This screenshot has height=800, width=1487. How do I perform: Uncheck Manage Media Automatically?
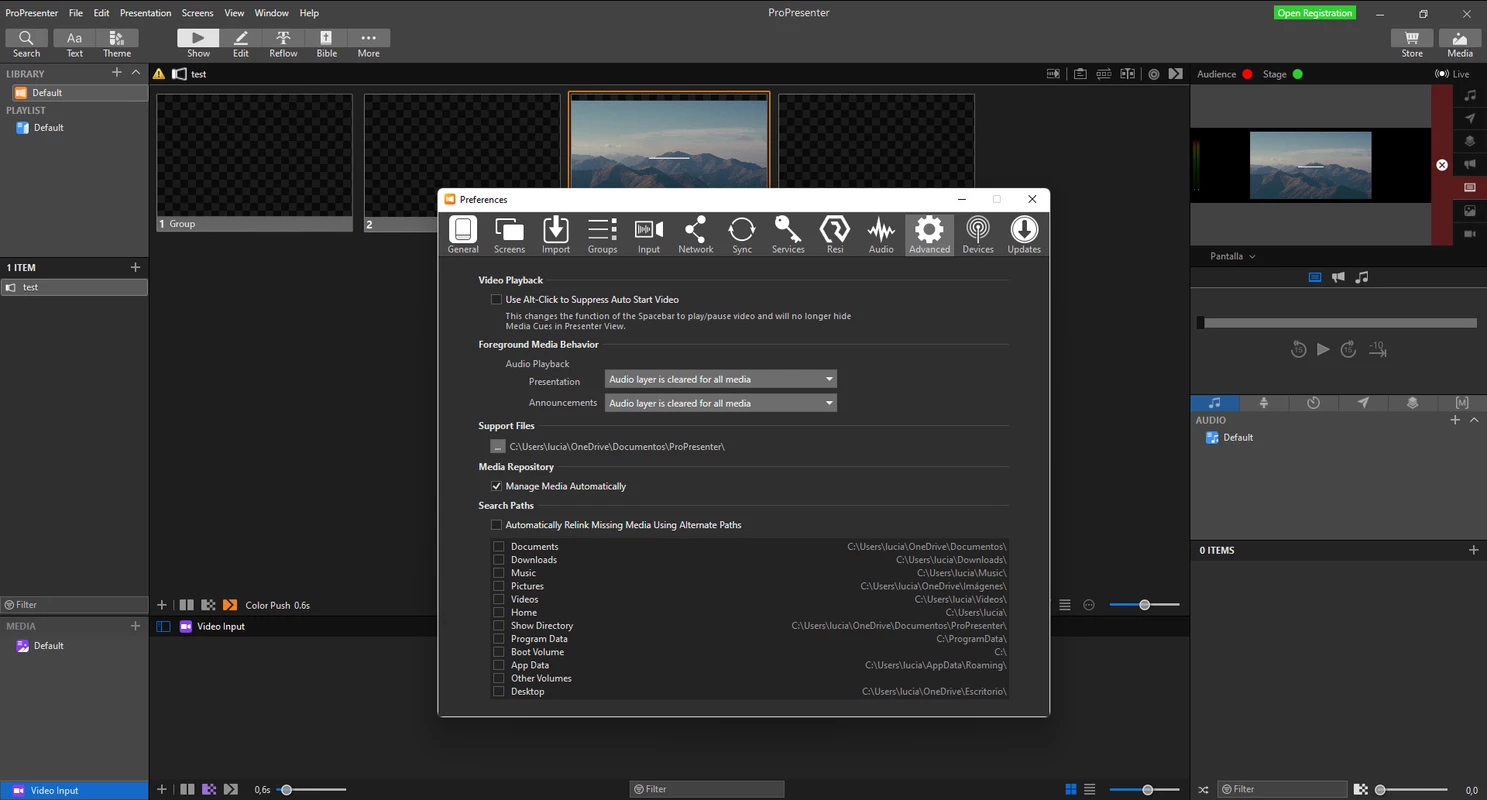point(496,486)
